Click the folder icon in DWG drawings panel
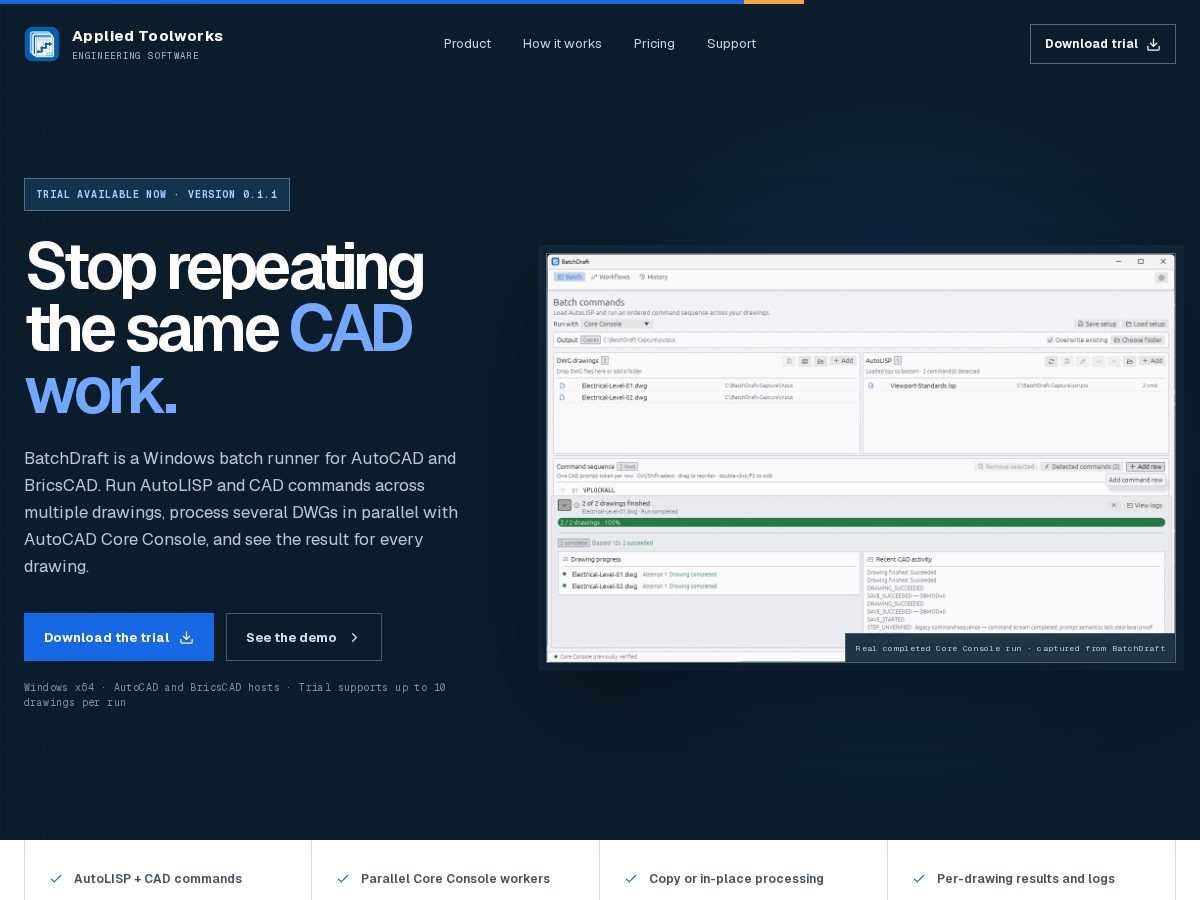This screenshot has width=1200, height=900. coord(820,361)
